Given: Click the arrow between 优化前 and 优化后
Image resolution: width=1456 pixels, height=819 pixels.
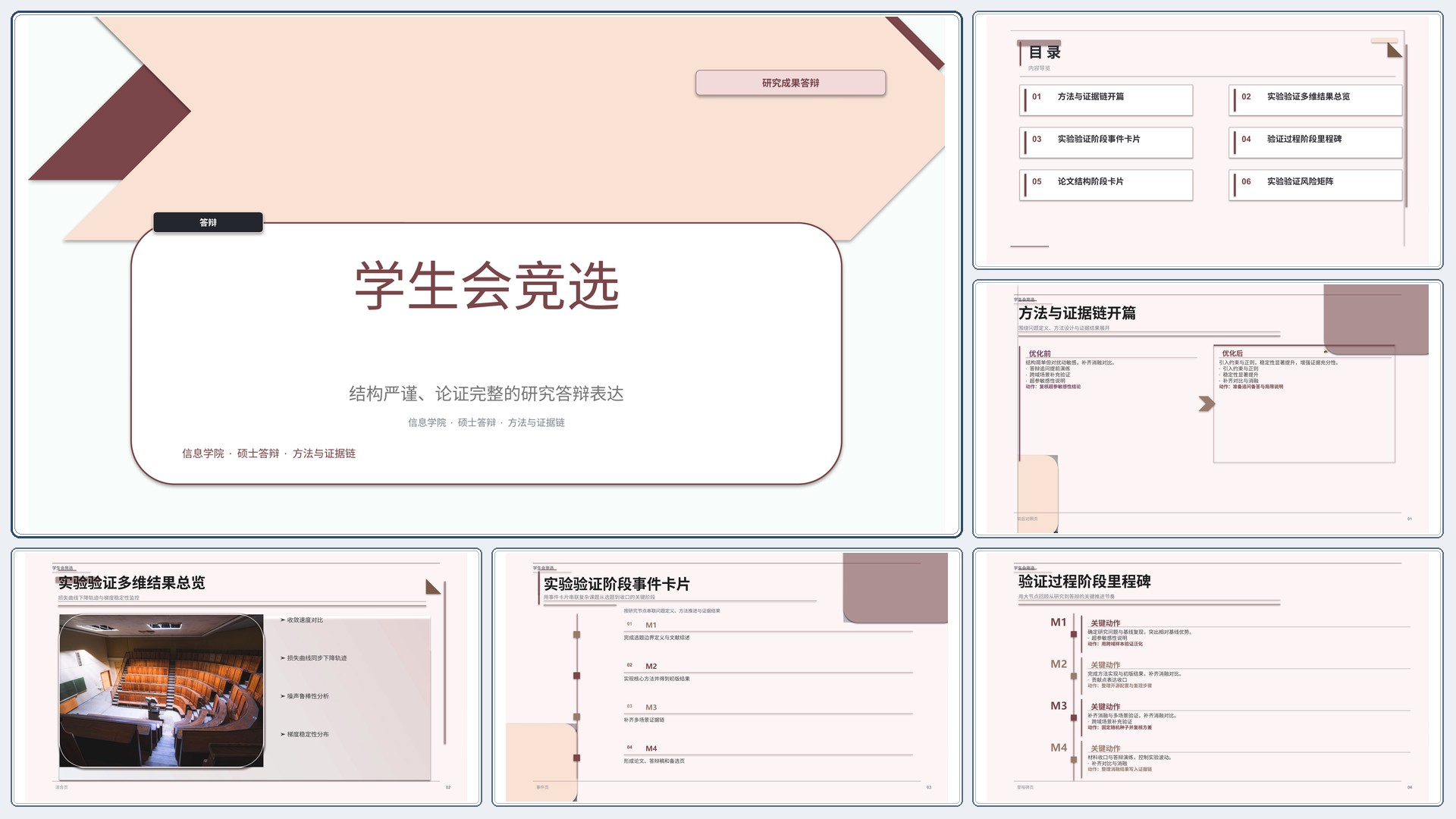Looking at the screenshot, I should (x=1207, y=403).
